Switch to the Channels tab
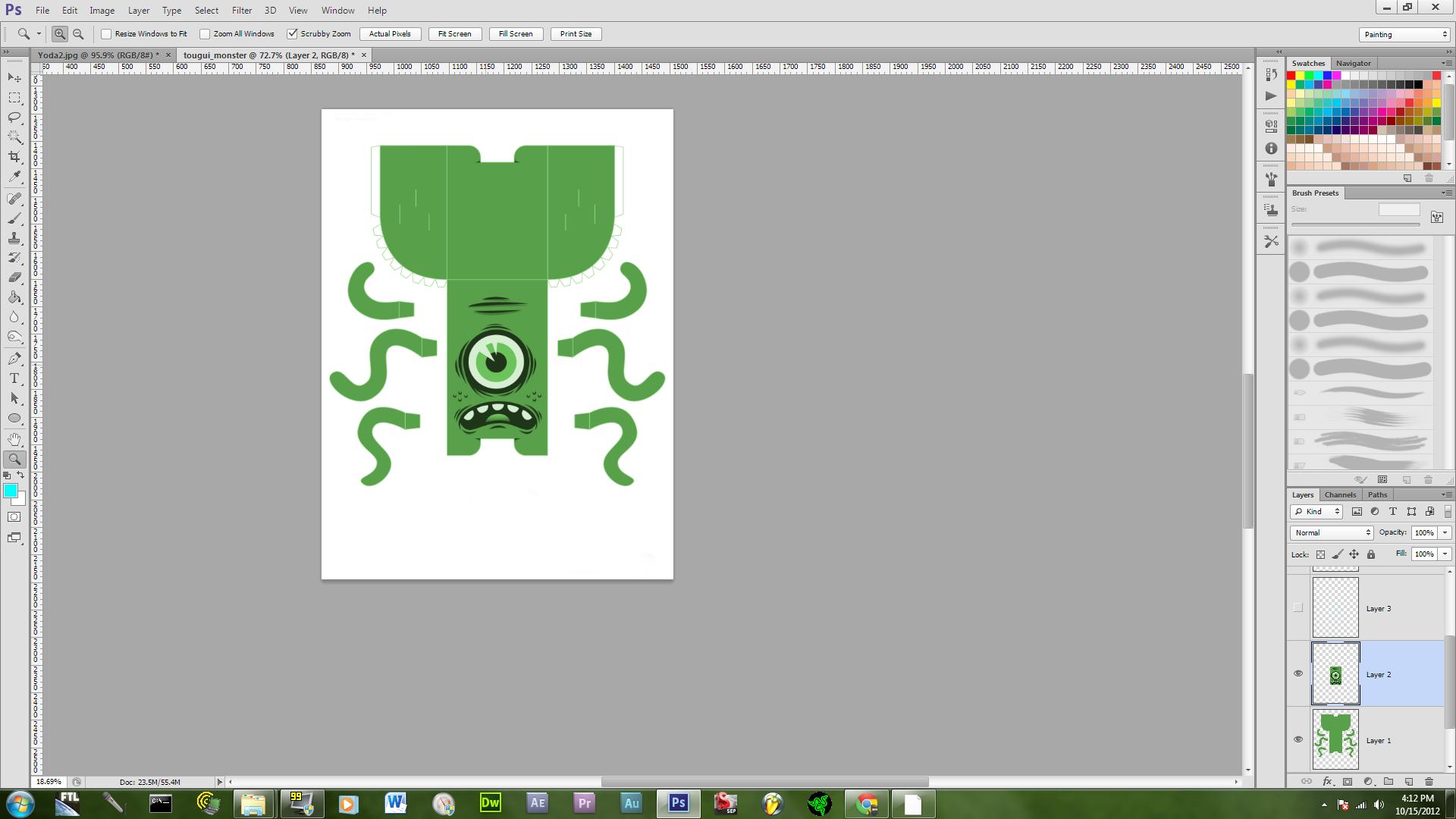The width and height of the screenshot is (1456, 819). click(x=1340, y=494)
